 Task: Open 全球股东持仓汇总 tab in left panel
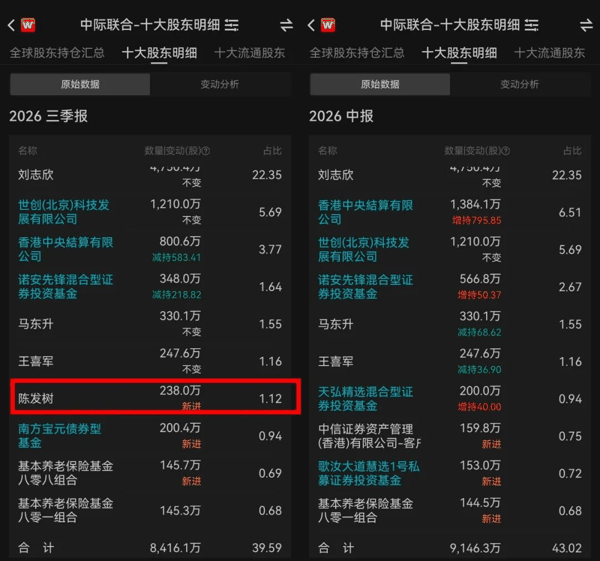(57, 53)
